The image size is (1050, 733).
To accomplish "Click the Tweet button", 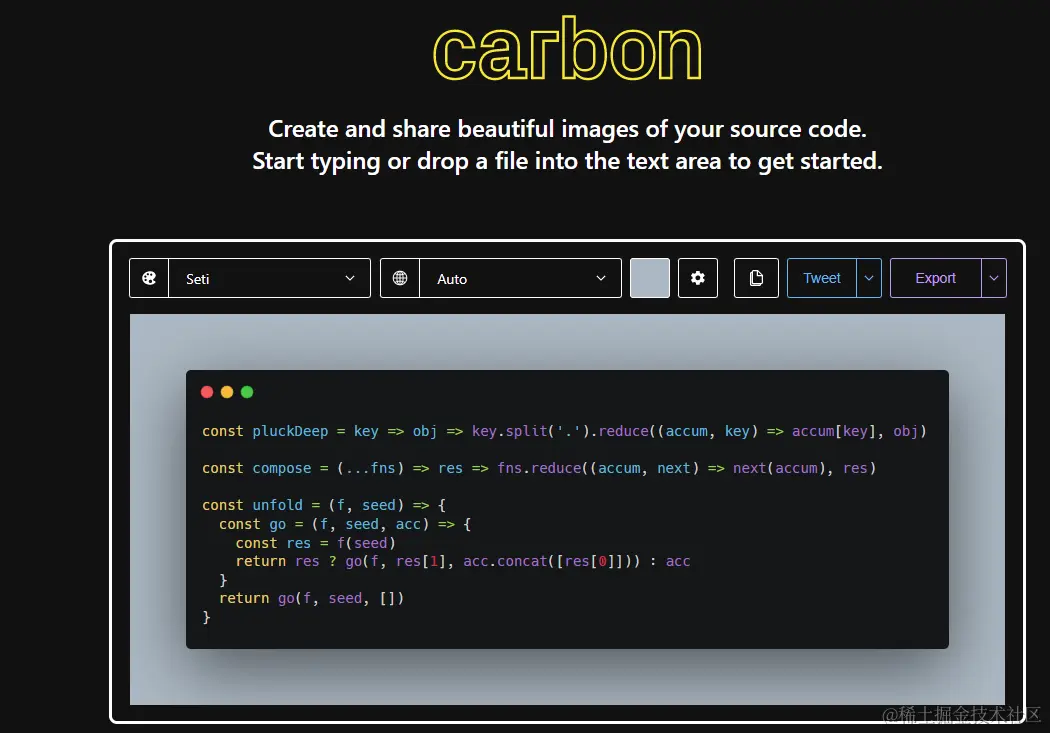I will [x=822, y=278].
